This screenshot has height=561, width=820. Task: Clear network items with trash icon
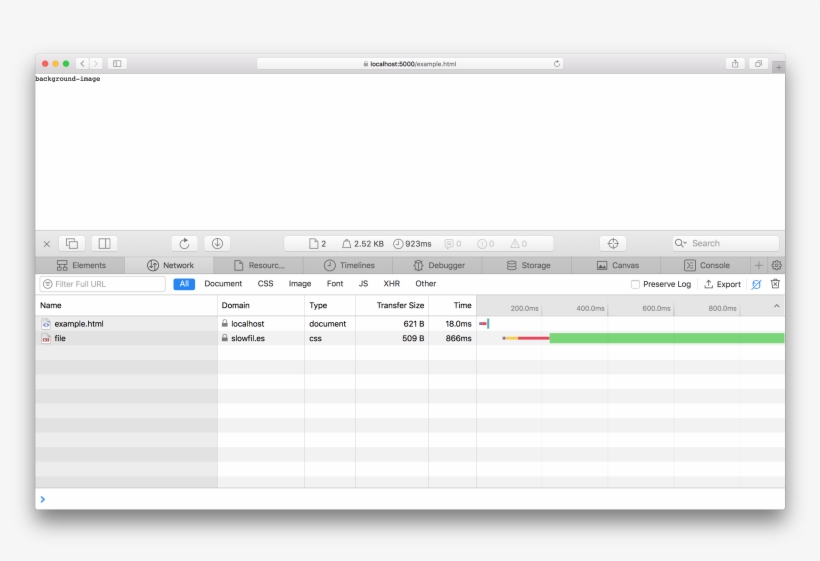[x=775, y=284]
